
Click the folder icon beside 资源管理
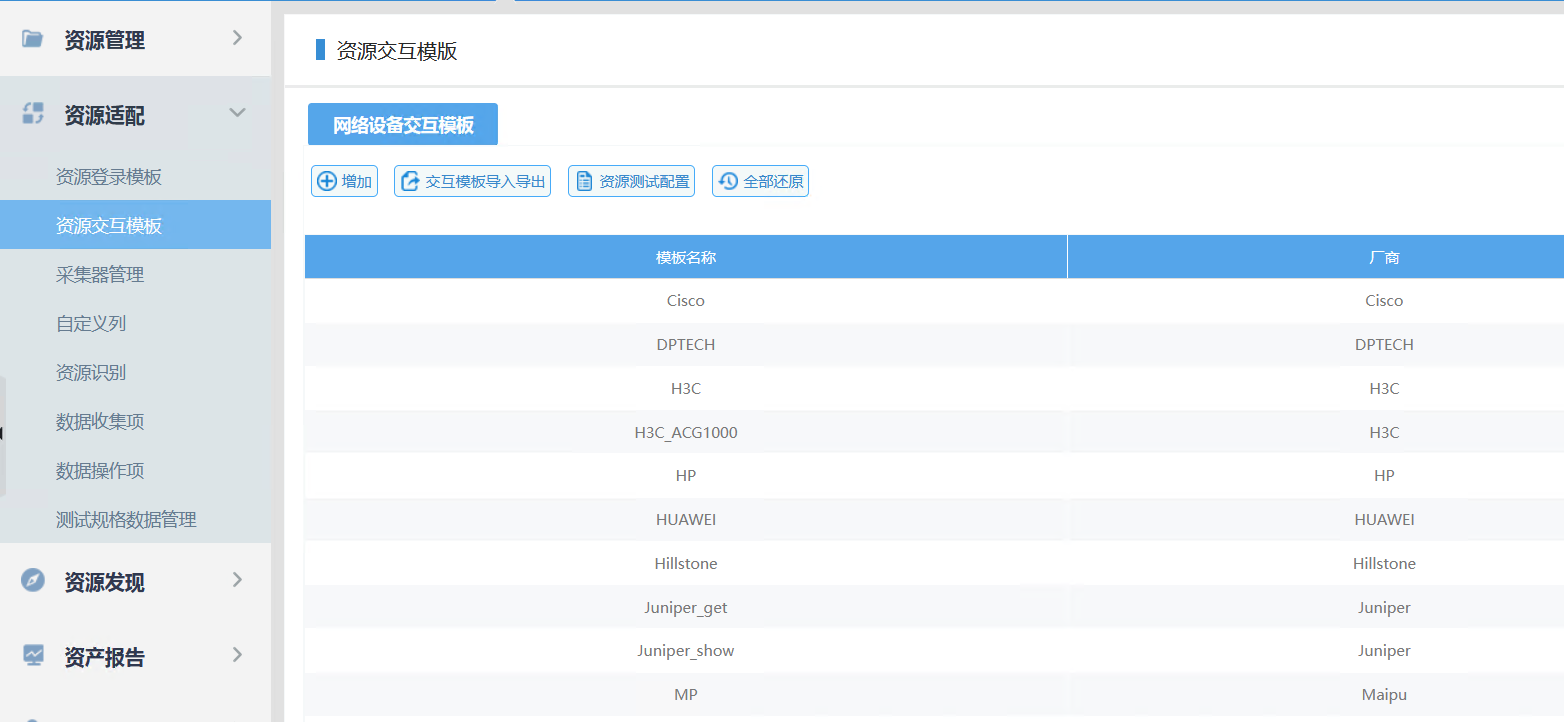point(33,39)
